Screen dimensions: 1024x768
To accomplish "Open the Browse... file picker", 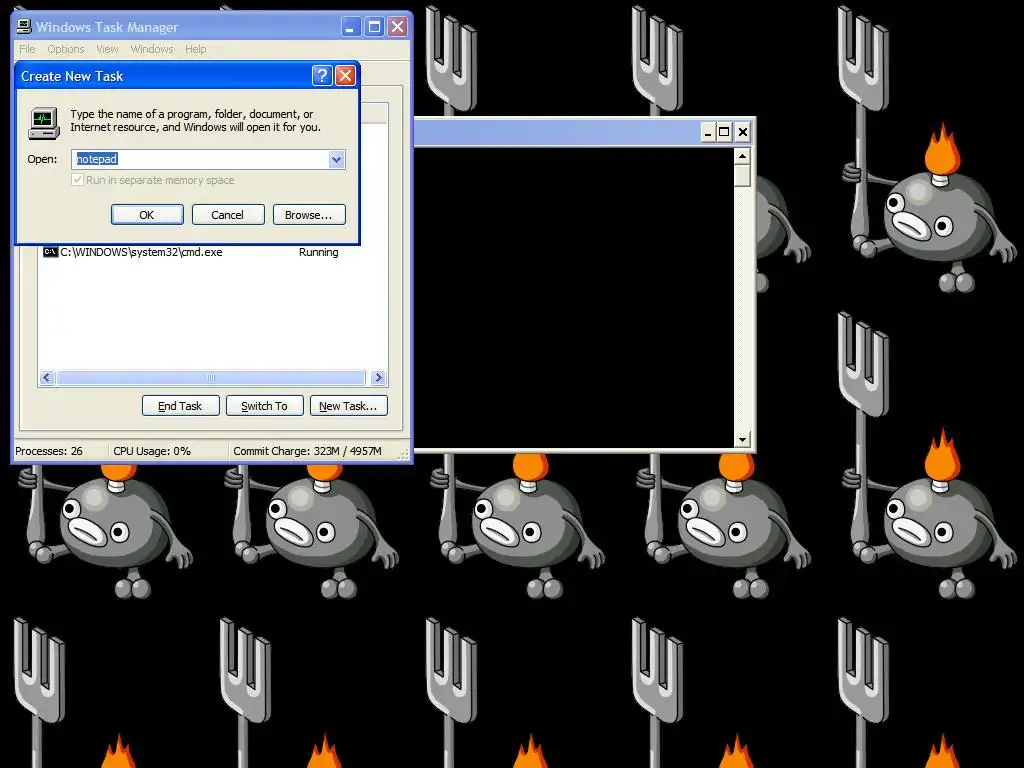I will tap(308, 215).
